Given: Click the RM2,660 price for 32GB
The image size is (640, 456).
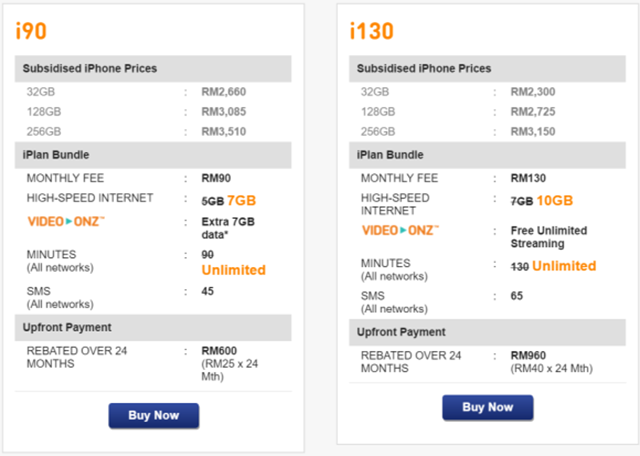Looking at the screenshot, I should tap(224, 92).
